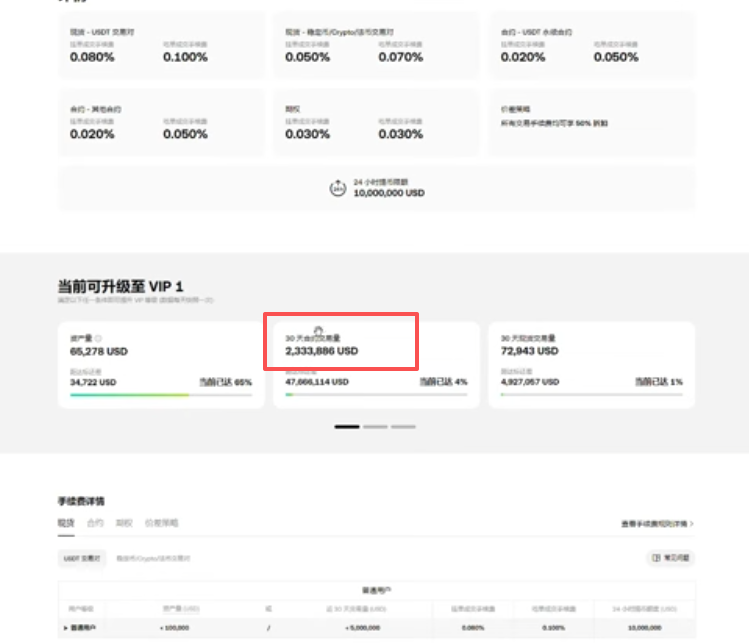Click the 当前可升级至 VIP 1 heading
The image size is (749, 644).
point(120,287)
